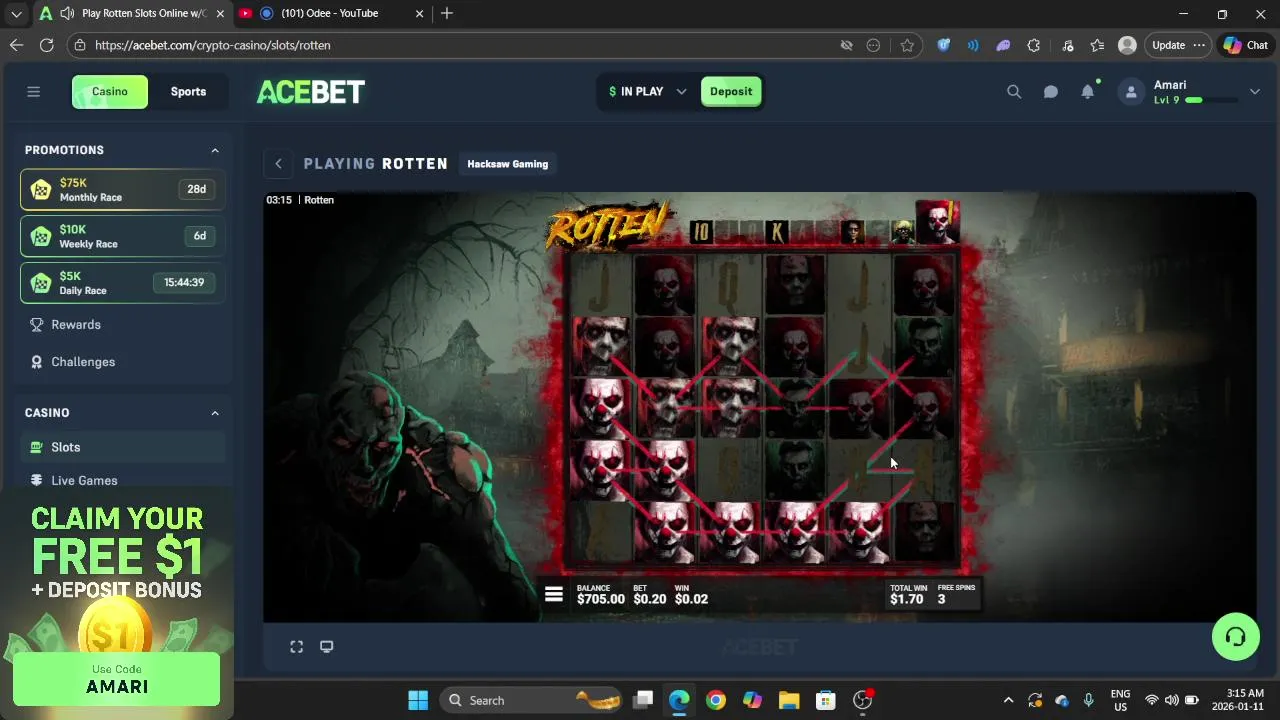Select the Play Rotten Slots Online tab
The width and height of the screenshot is (1280, 720).
(131, 13)
